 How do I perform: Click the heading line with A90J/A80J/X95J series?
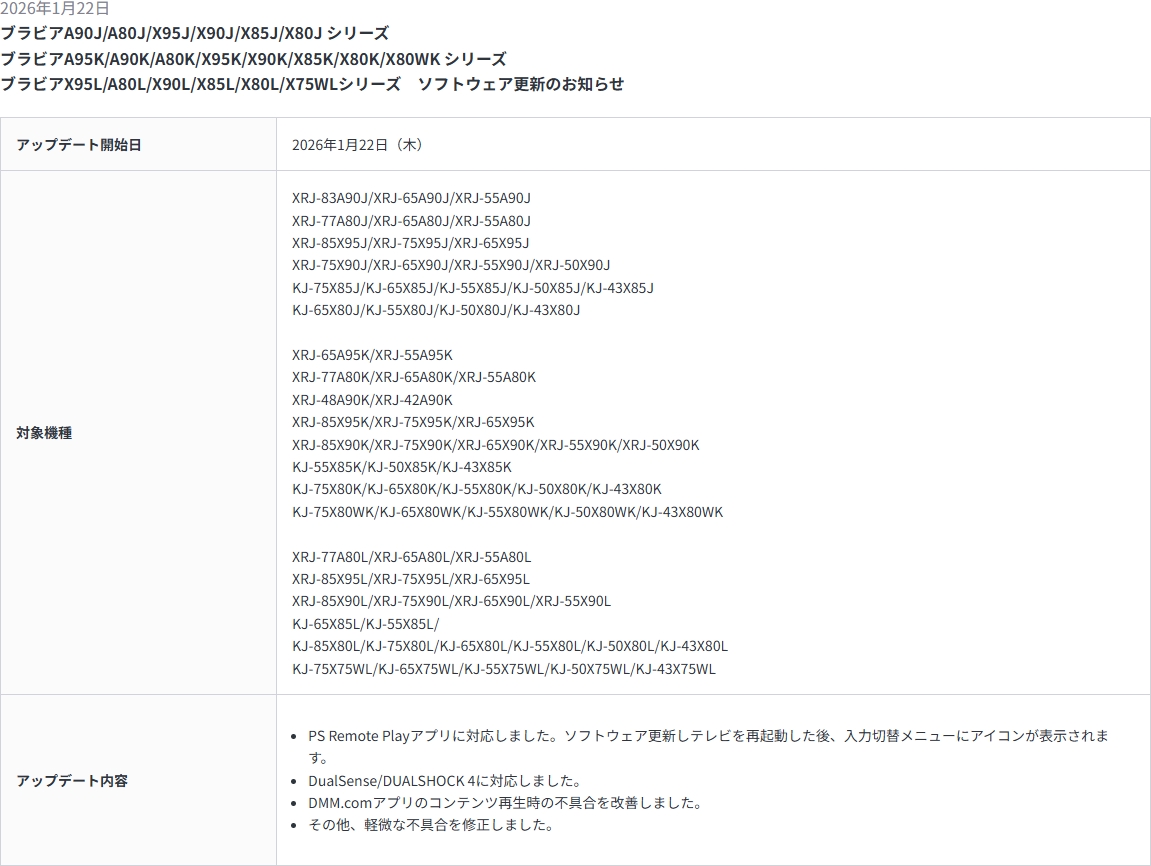(x=195, y=34)
